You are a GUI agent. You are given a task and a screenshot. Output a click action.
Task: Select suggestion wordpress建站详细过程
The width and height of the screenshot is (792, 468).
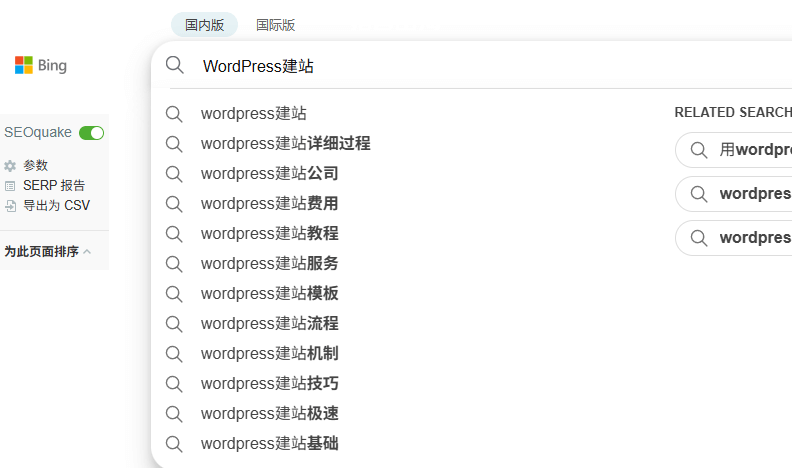click(x=285, y=143)
